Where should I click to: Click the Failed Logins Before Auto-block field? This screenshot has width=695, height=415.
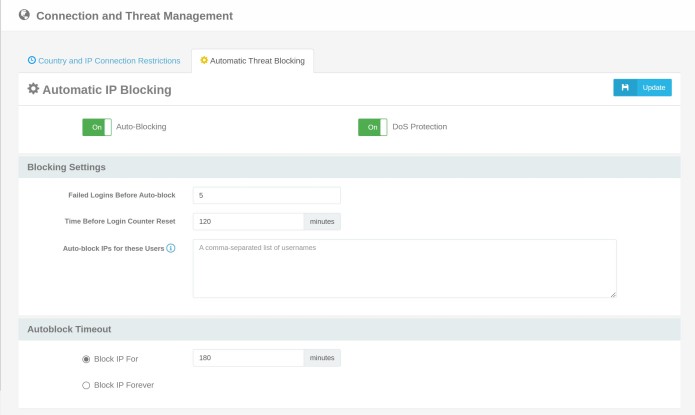click(266, 195)
